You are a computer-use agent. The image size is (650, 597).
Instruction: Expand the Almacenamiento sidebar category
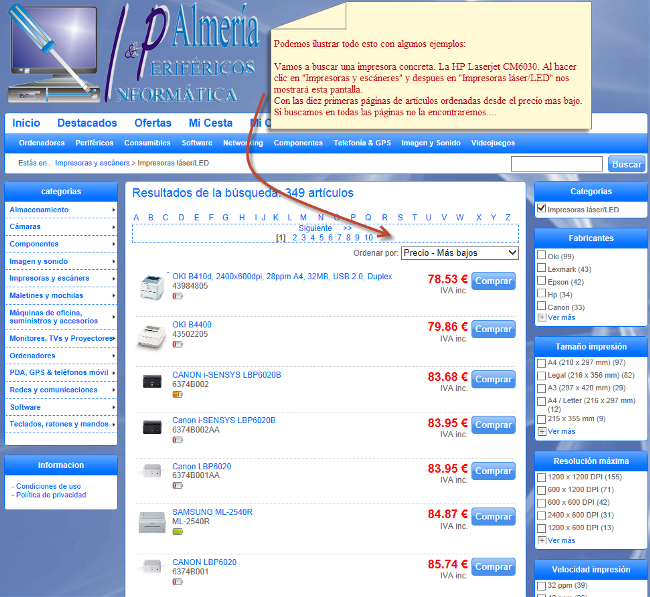60,210
